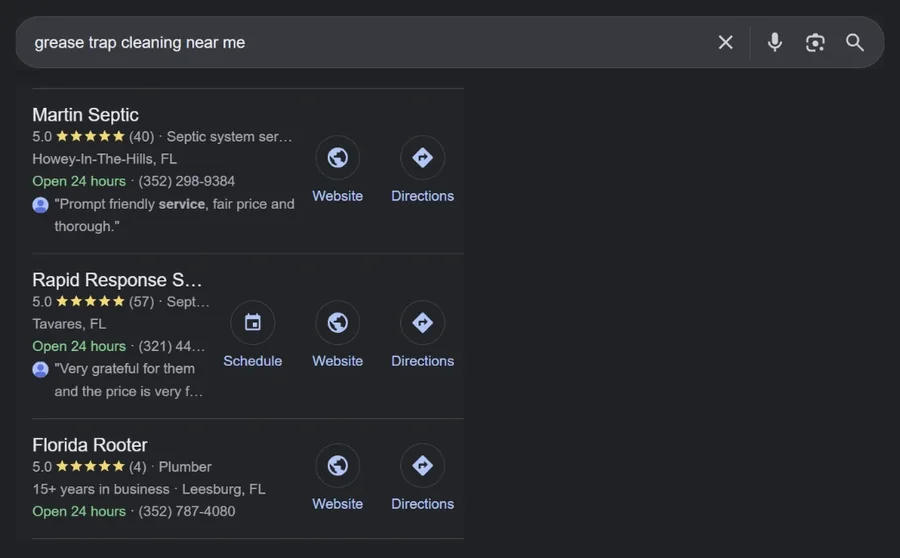The width and height of the screenshot is (900, 558).
Task: Click the Directions label for Florida Rooter
Action: [x=422, y=504]
